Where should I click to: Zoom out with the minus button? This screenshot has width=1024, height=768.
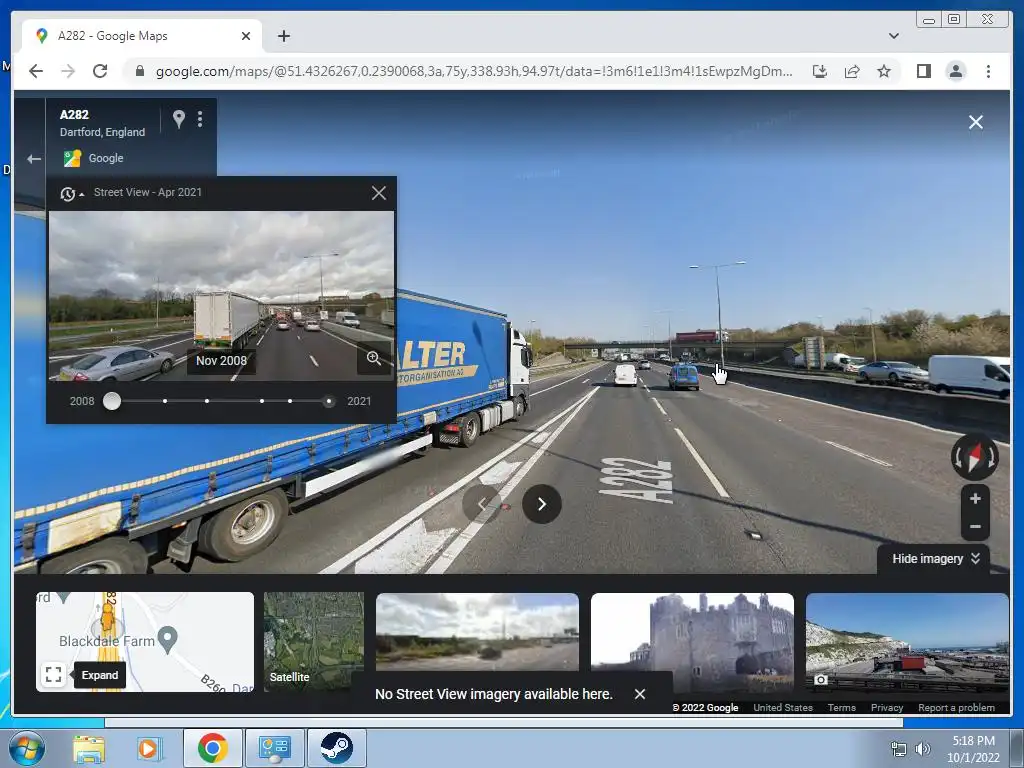tap(975, 526)
